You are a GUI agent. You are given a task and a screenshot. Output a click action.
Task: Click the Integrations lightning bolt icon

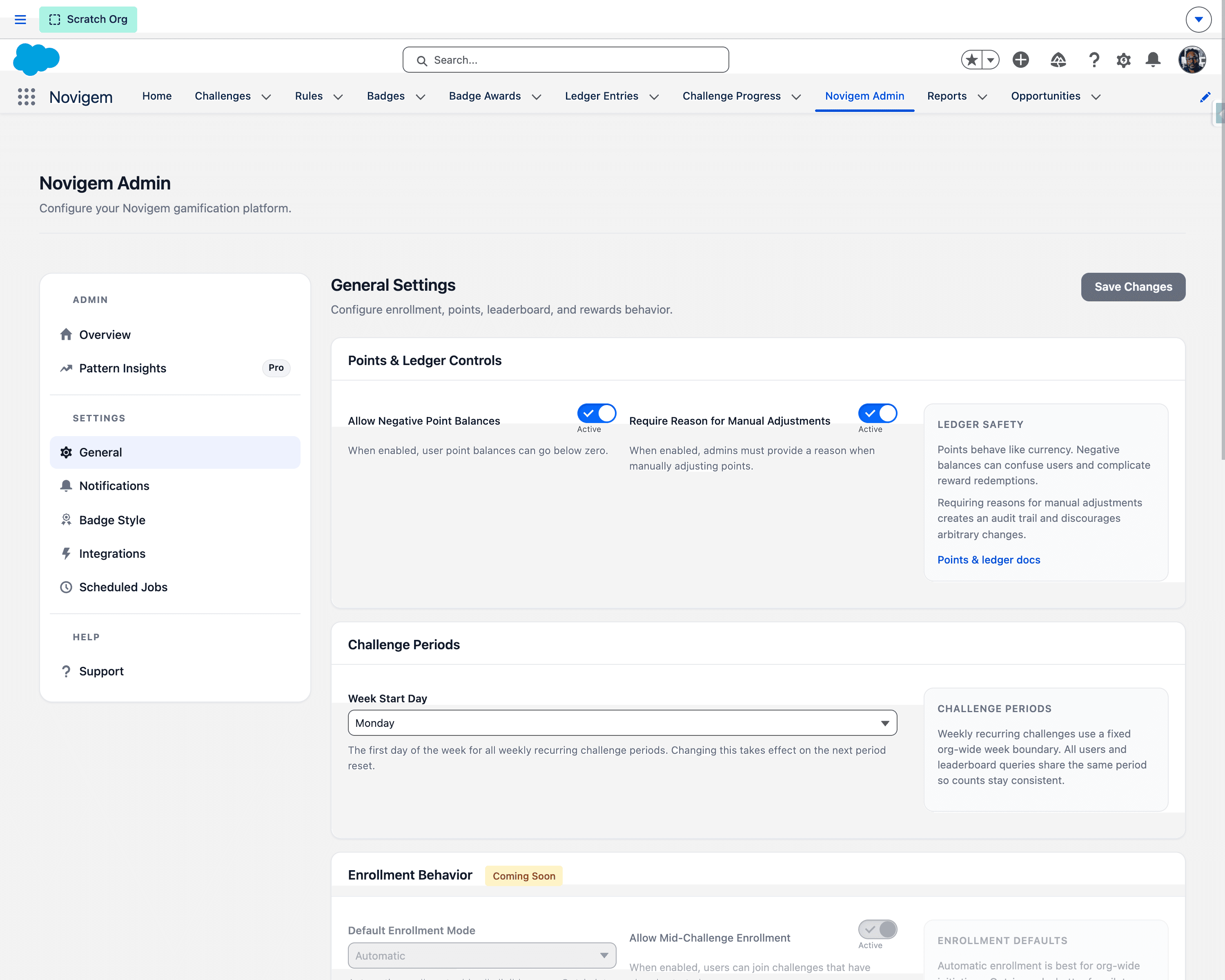66,553
